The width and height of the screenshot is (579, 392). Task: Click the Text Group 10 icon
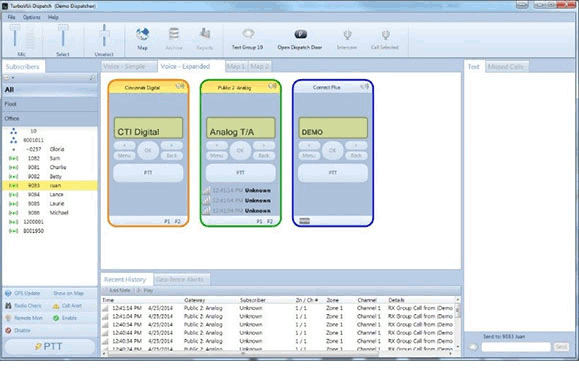click(248, 34)
